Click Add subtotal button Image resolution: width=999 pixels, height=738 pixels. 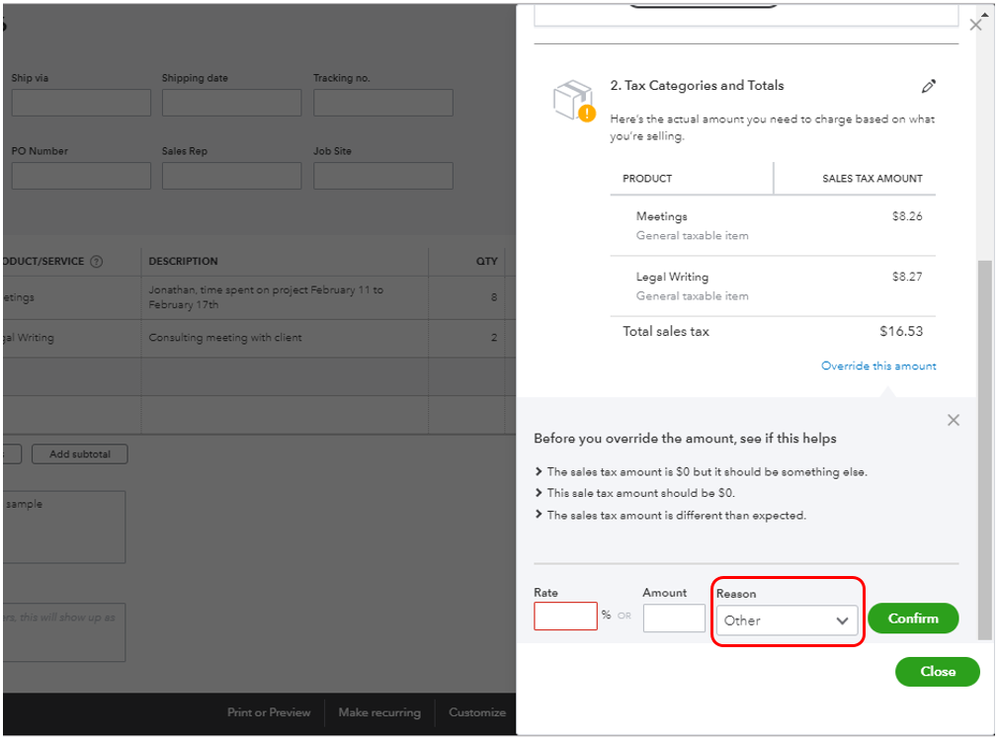[x=80, y=454]
